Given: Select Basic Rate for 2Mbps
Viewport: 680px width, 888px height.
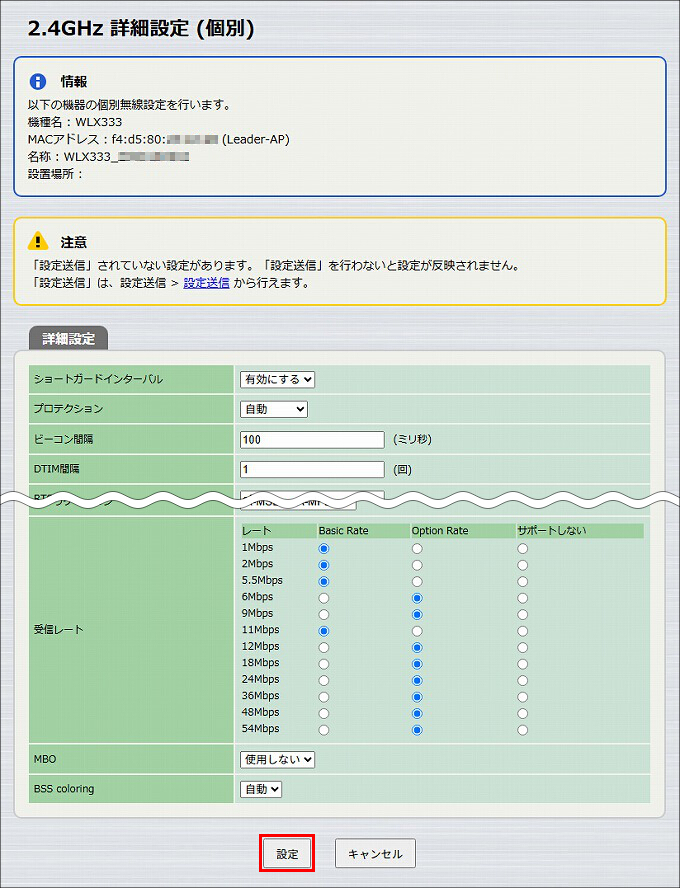Looking at the screenshot, I should tap(324, 565).
